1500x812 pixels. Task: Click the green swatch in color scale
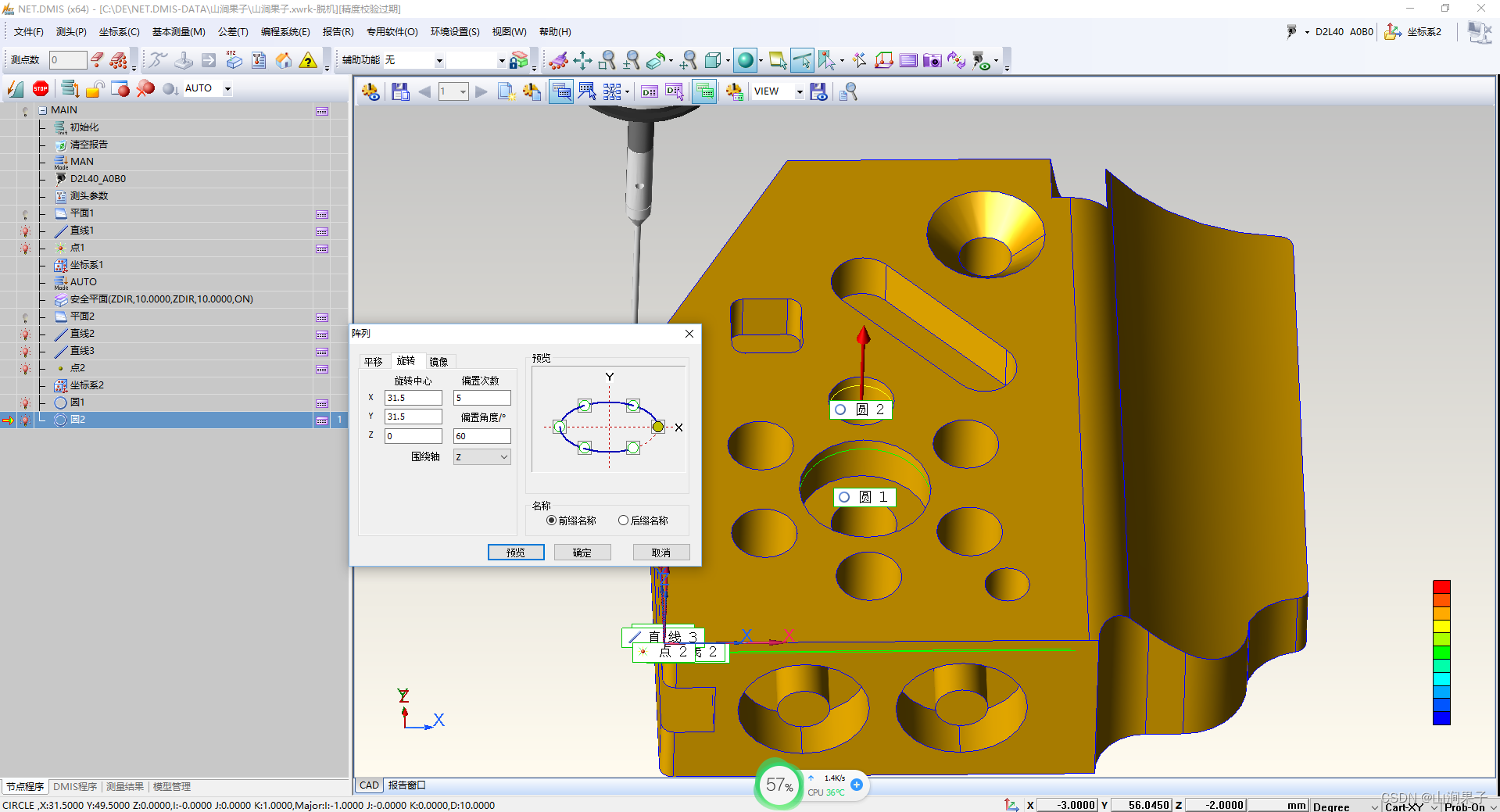pos(1441,653)
